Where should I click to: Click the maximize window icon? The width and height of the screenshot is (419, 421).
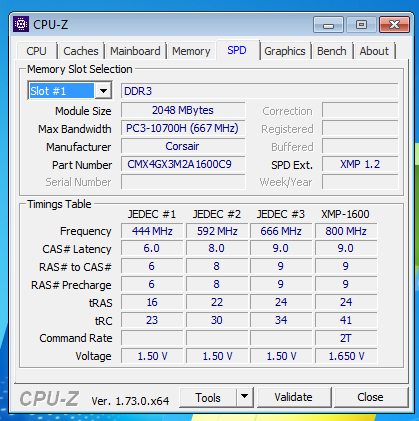click(361, 25)
